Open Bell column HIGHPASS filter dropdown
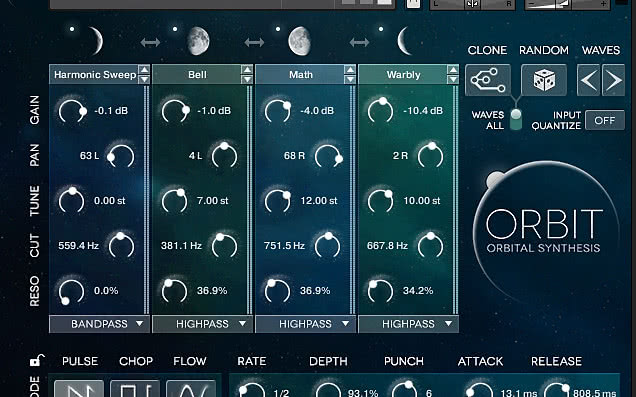Image resolution: width=636 pixels, height=397 pixels. click(x=203, y=324)
